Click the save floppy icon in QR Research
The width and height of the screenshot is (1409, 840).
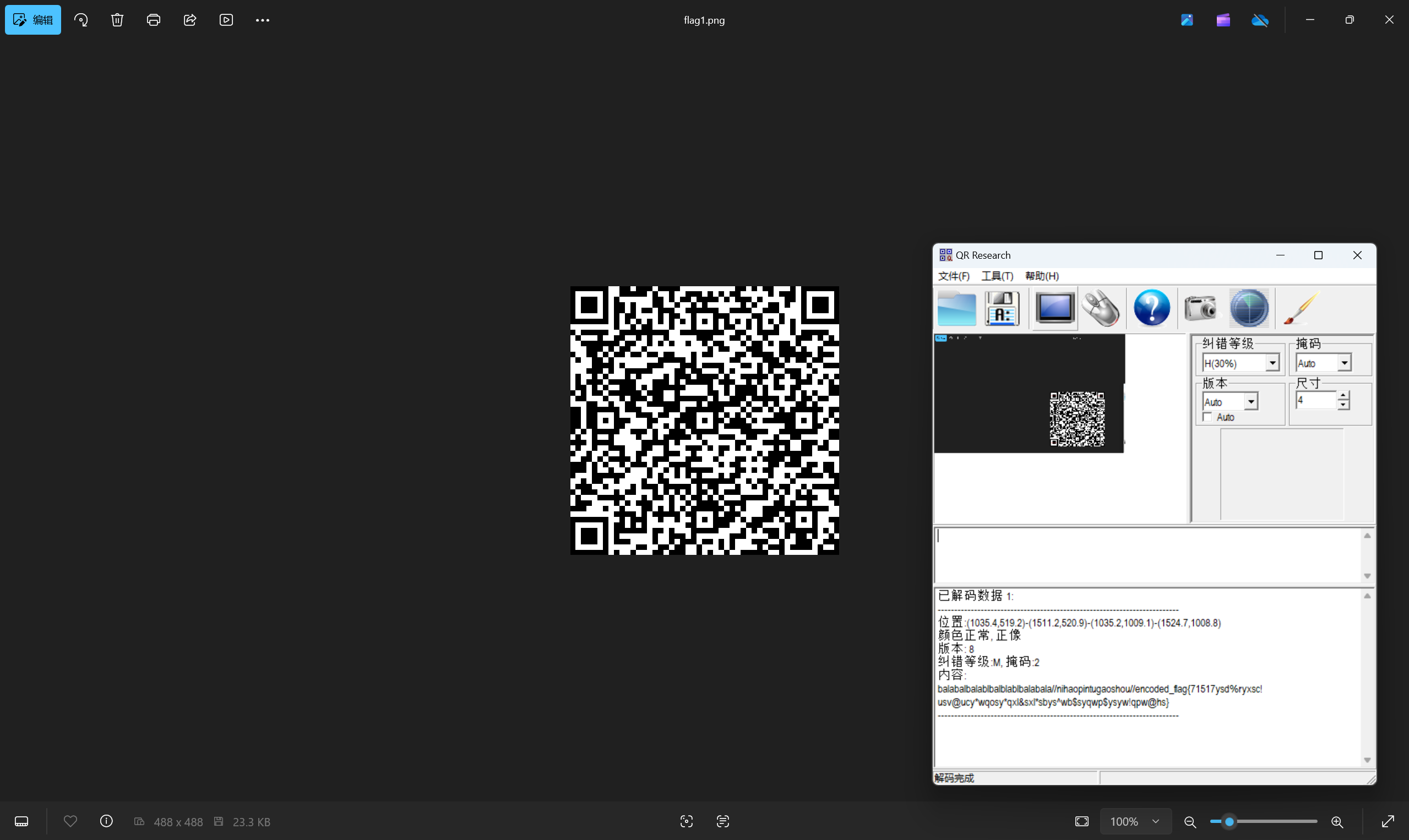(1002, 308)
